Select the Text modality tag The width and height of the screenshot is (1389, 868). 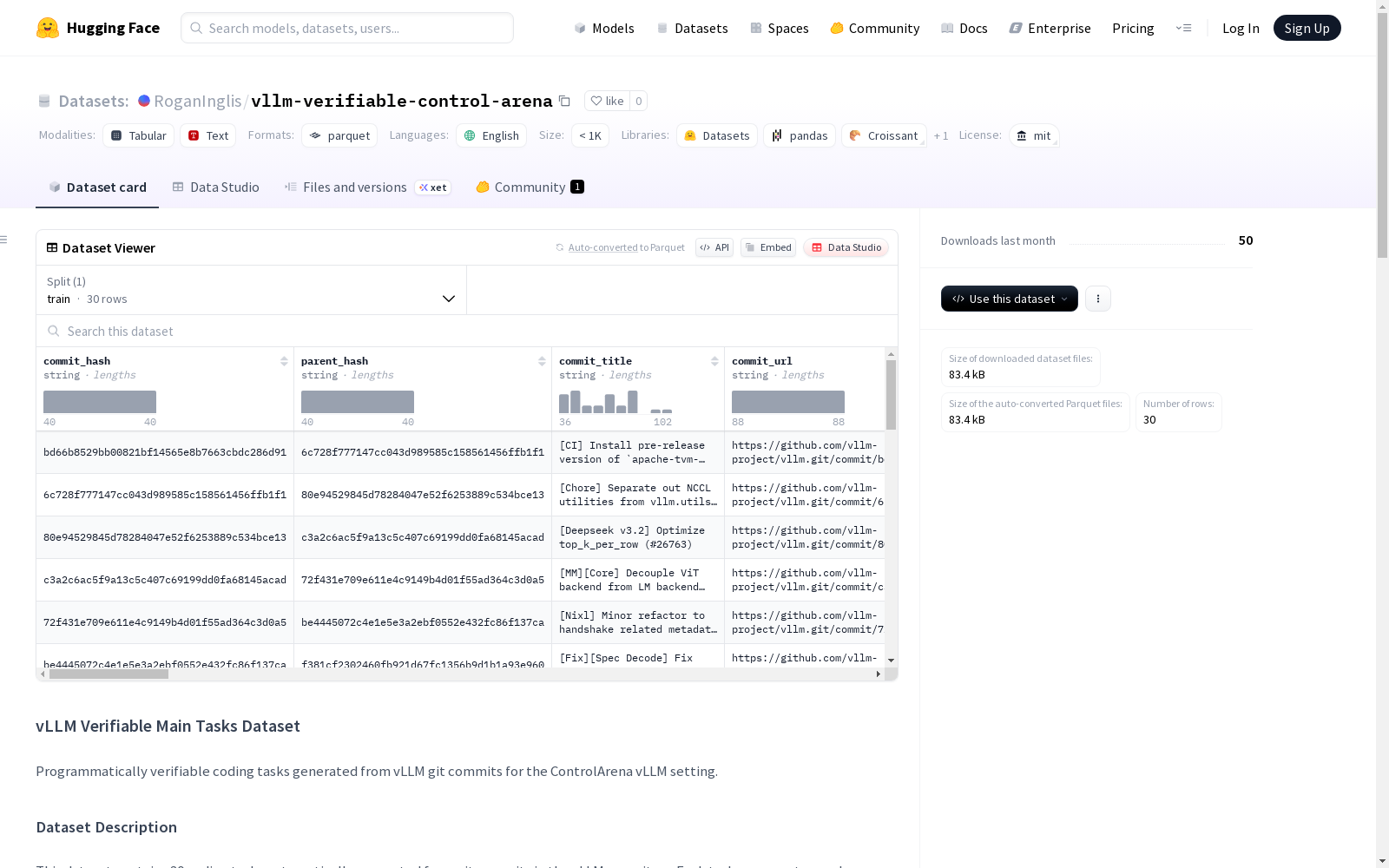(208, 135)
